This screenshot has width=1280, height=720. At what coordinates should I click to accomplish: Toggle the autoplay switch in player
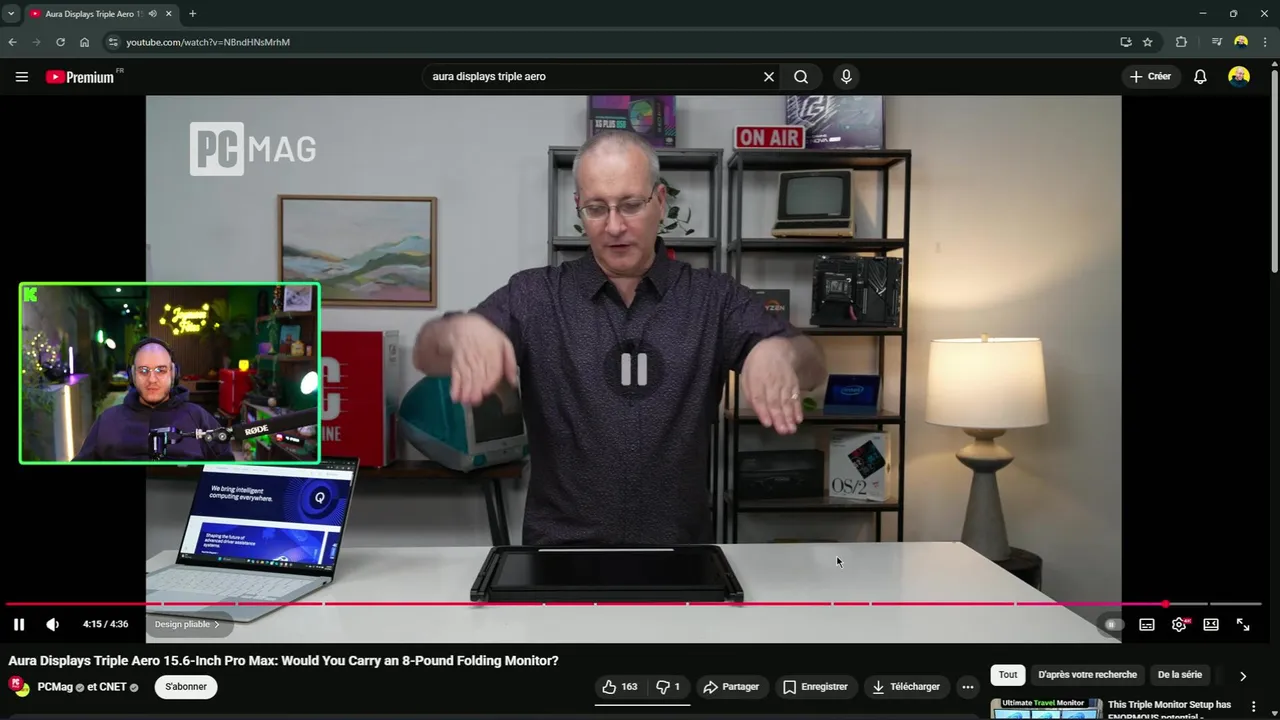(x=1112, y=624)
